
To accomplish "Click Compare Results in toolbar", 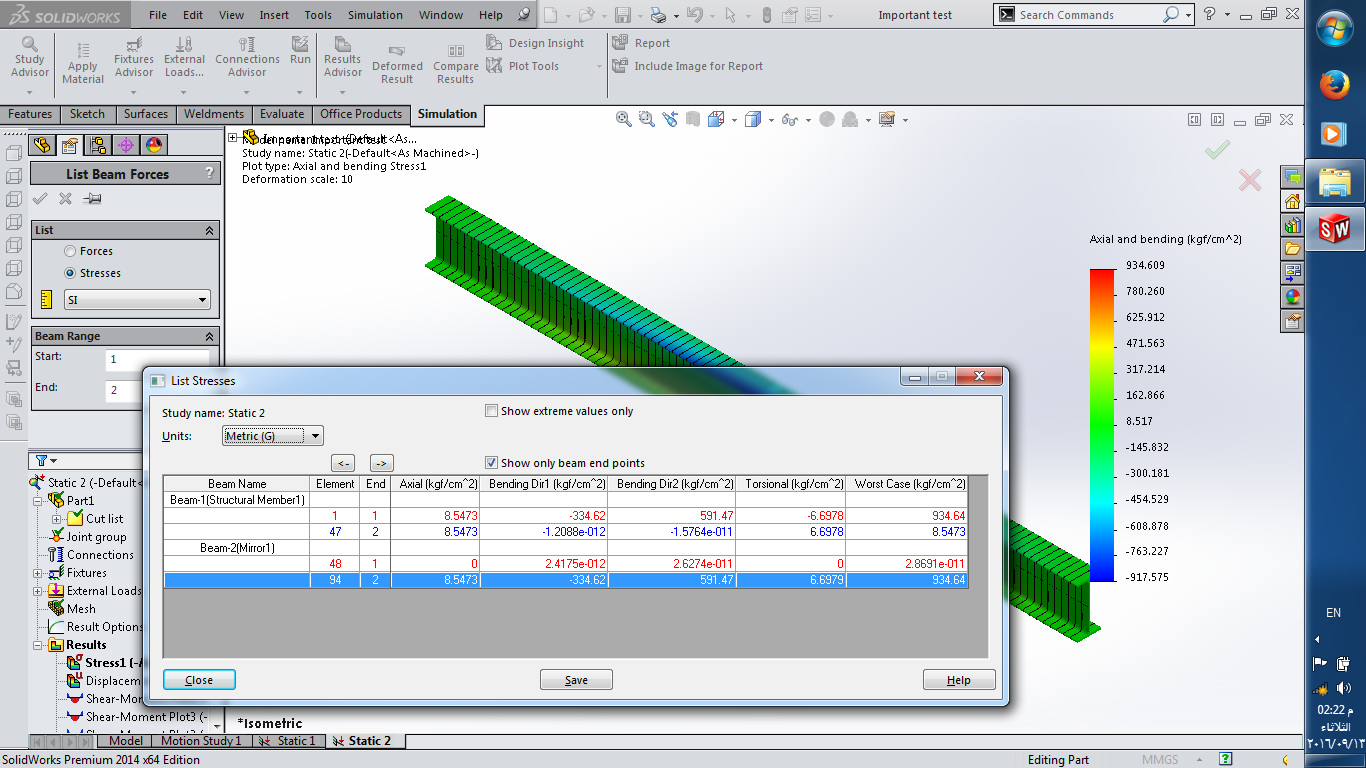I will [455, 64].
